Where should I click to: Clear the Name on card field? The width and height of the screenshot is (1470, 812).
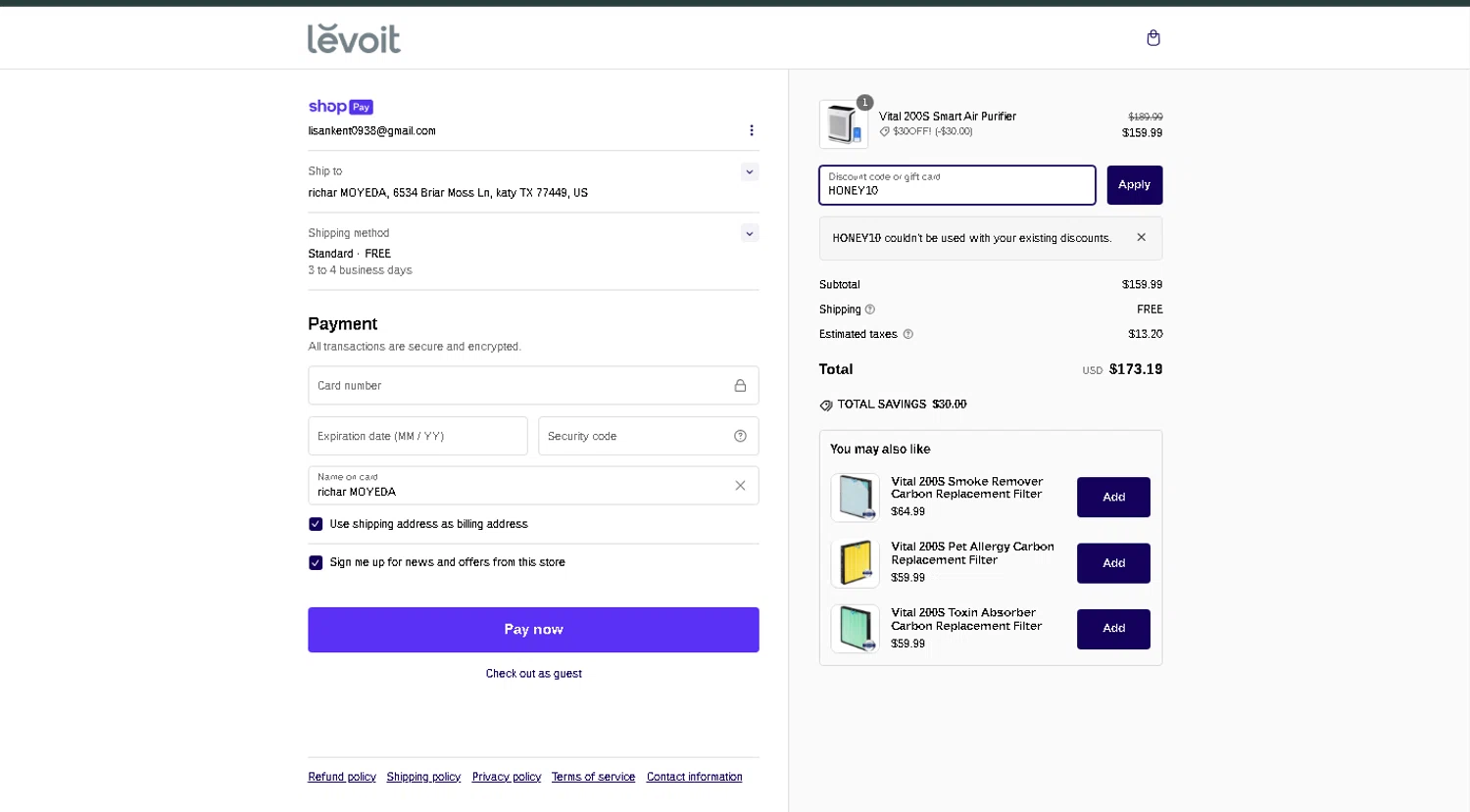[x=740, y=486]
